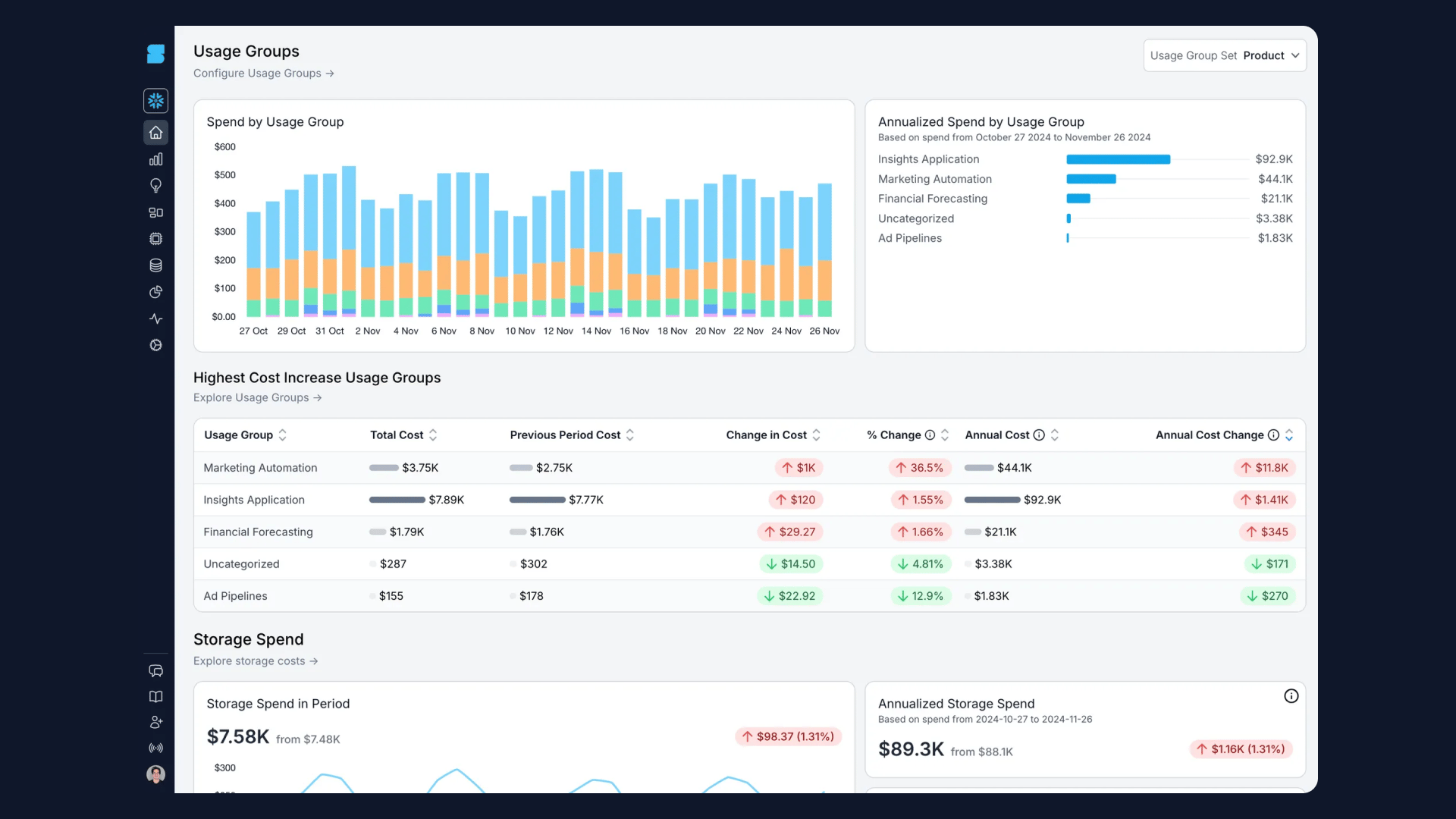The width and height of the screenshot is (1456, 819).
Task: Open the documentation book sidebar icon
Action: [155, 697]
